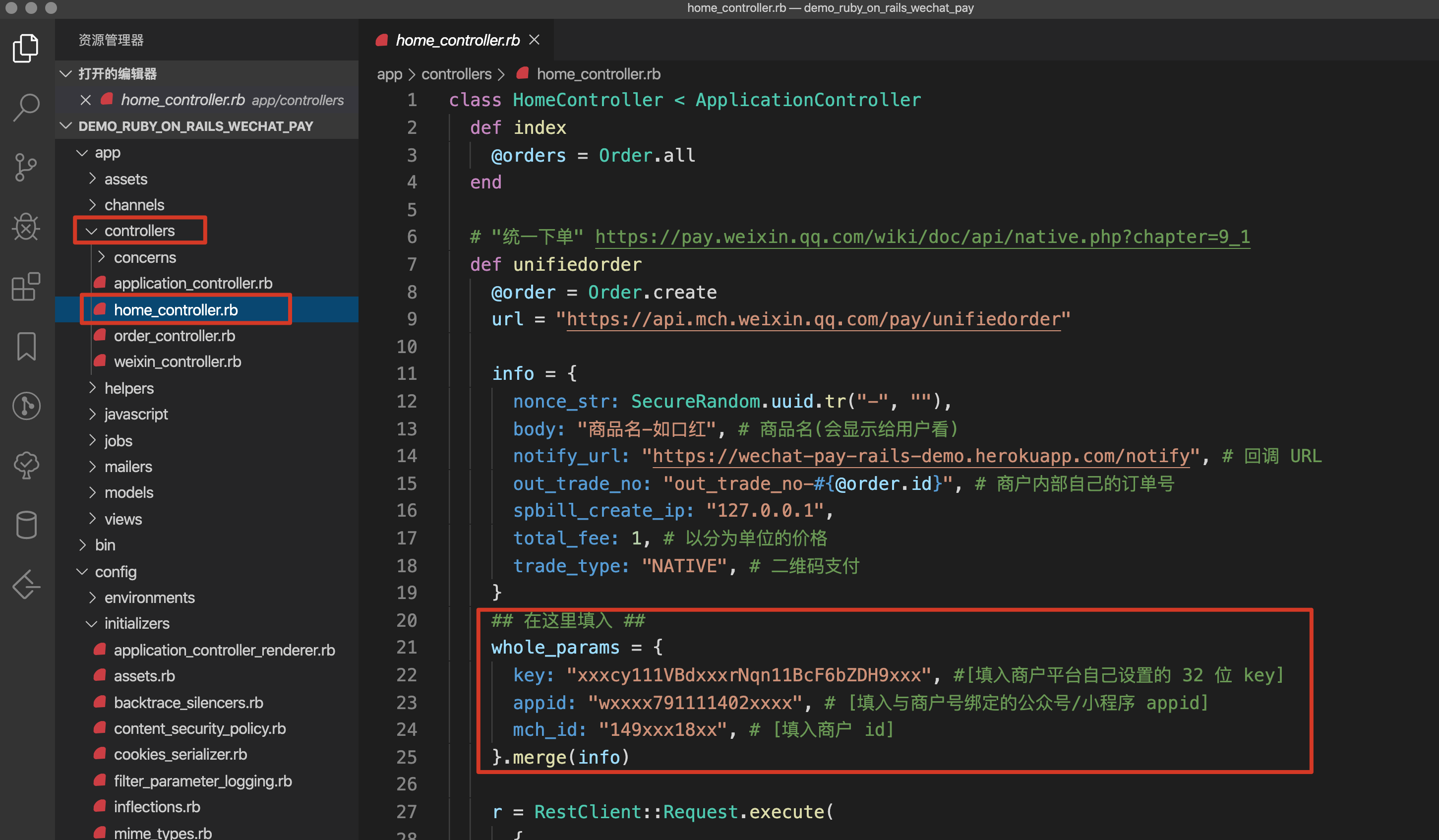Image resolution: width=1439 pixels, height=840 pixels.
Task: Open the Extensions view icon
Action: click(x=26, y=286)
